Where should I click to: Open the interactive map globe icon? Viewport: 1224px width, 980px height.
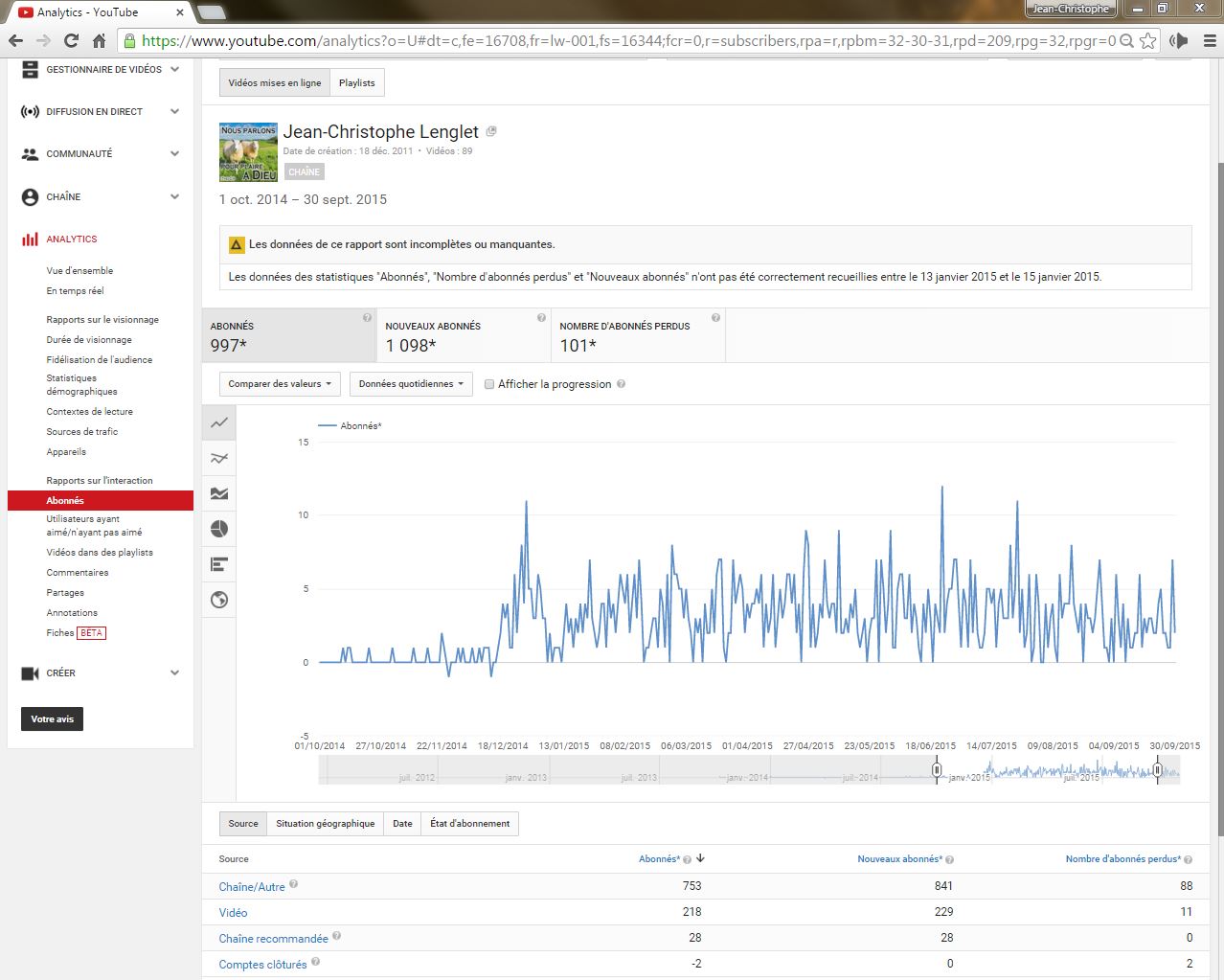[219, 600]
